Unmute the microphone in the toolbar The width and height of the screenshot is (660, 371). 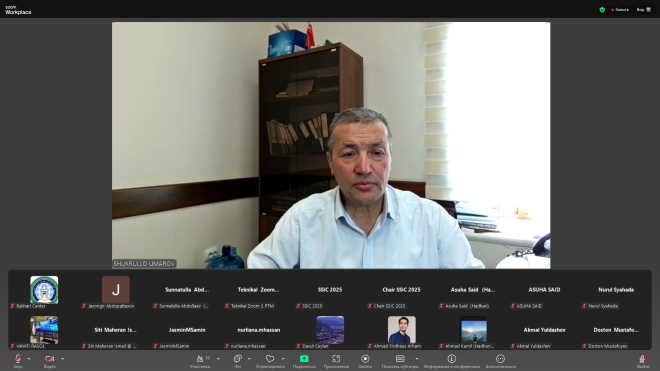coord(18,359)
